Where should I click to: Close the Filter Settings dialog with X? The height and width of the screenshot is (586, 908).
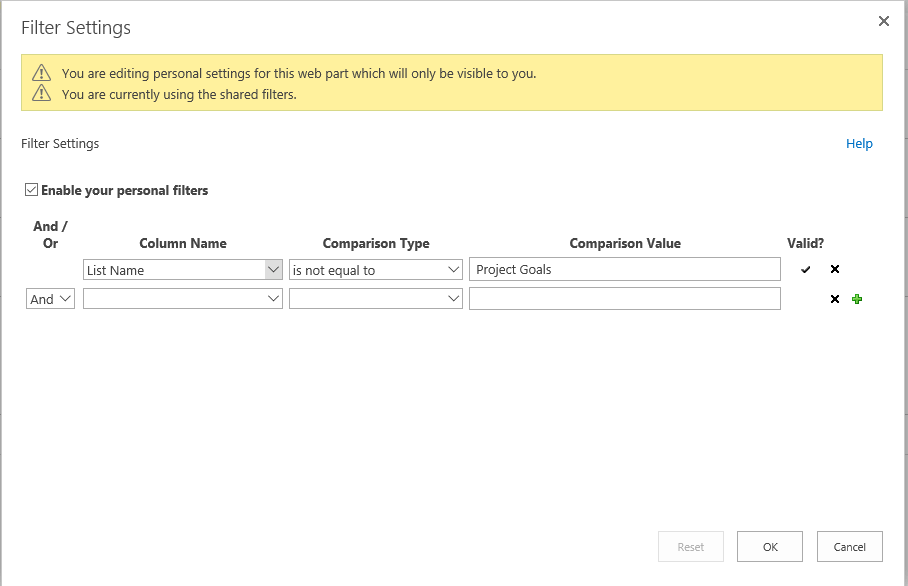coord(883,21)
